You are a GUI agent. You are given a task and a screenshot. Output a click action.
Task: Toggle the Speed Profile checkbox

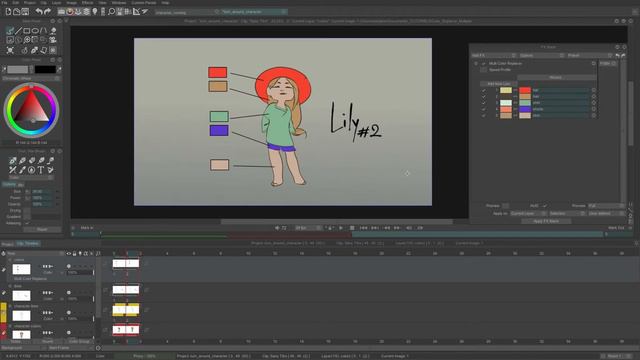[x=484, y=70]
